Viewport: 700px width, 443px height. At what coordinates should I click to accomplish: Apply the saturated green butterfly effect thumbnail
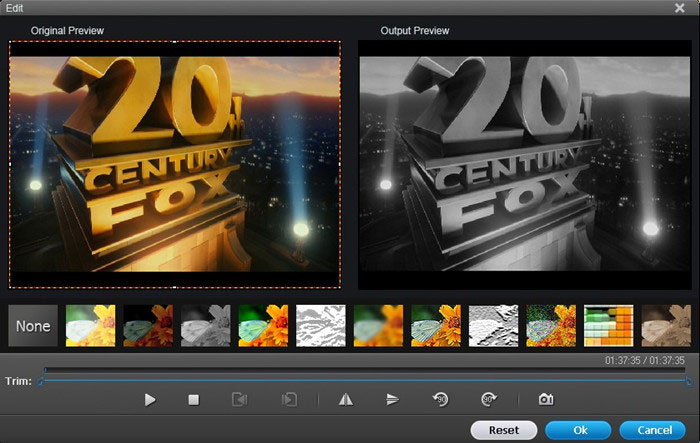point(263,326)
